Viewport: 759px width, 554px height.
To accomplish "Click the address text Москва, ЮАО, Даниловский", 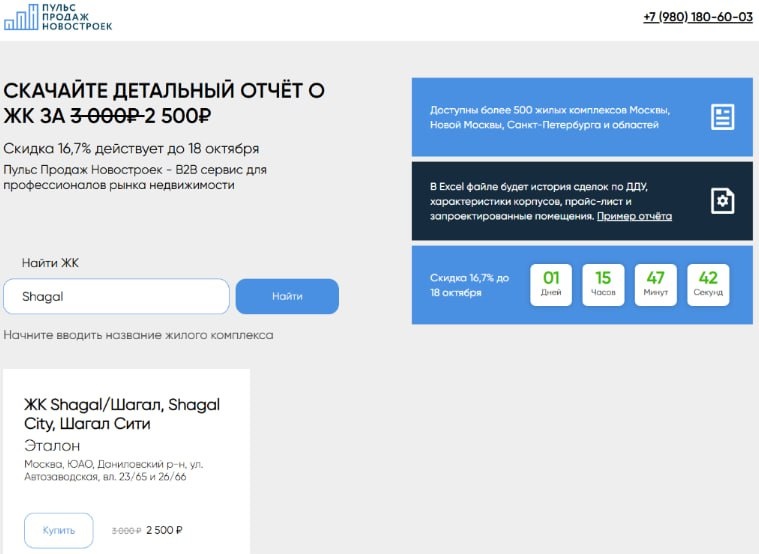I will pyautogui.click(x=114, y=470).
